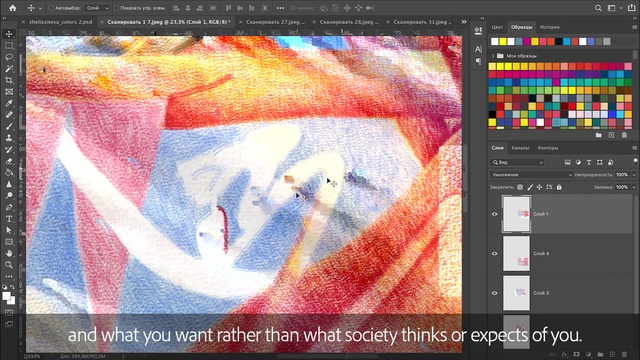Select the Zoom tool in the toolbar
This screenshot has height=360, width=640.
point(9,264)
